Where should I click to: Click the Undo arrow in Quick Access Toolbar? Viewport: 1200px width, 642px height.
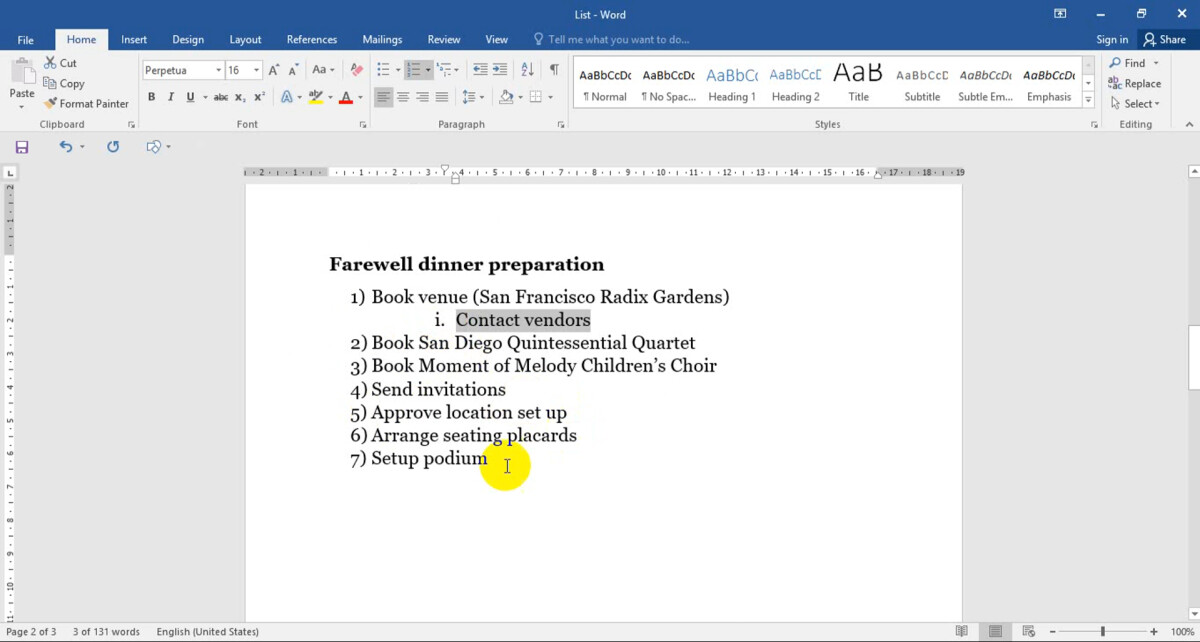pyautogui.click(x=65, y=146)
